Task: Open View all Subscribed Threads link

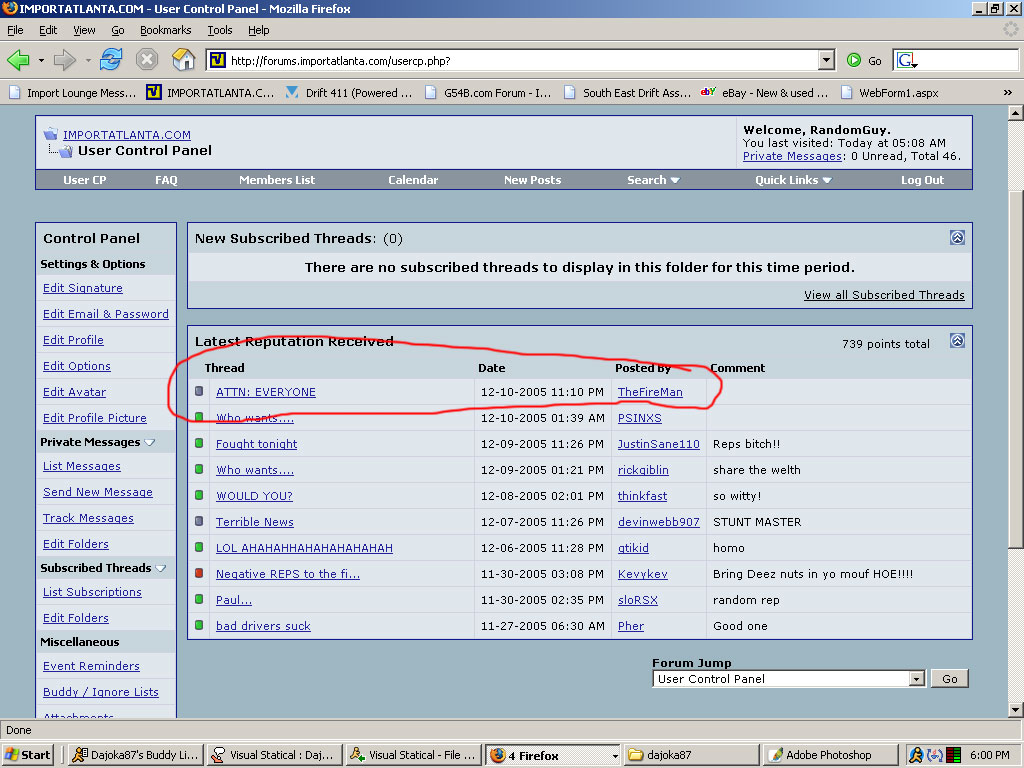Action: [x=884, y=295]
